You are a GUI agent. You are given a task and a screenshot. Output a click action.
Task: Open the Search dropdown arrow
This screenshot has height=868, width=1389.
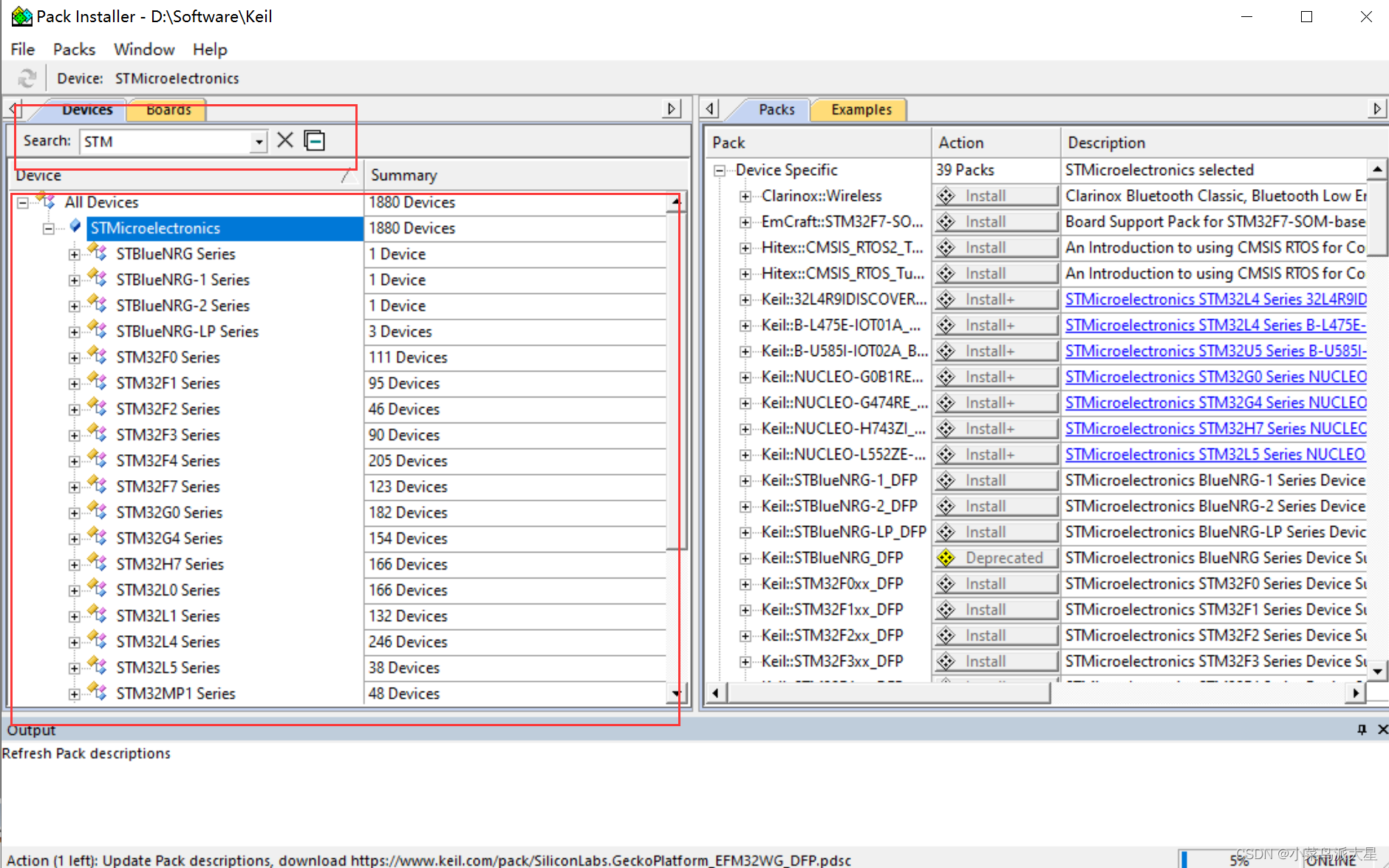tap(259, 141)
